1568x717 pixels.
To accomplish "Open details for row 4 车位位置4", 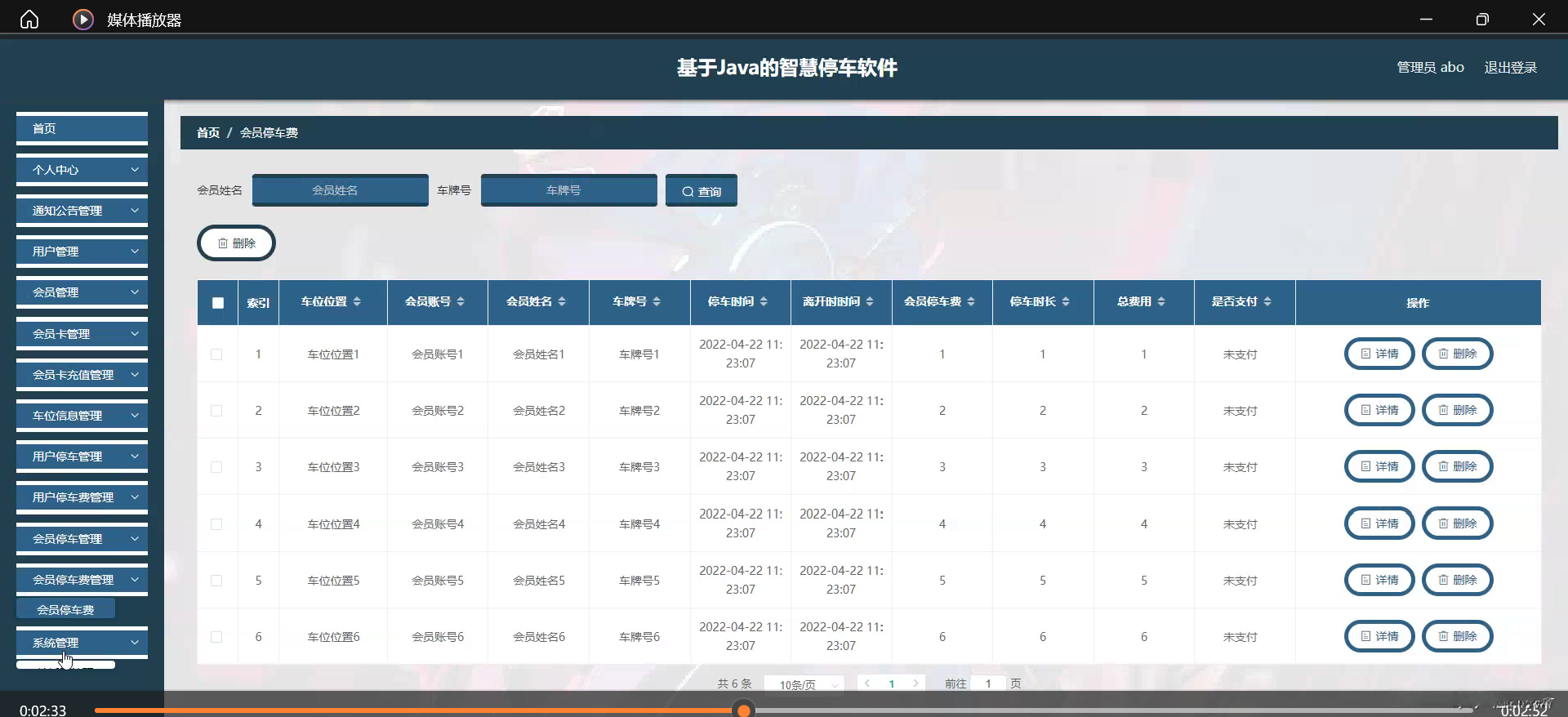I will (1379, 523).
